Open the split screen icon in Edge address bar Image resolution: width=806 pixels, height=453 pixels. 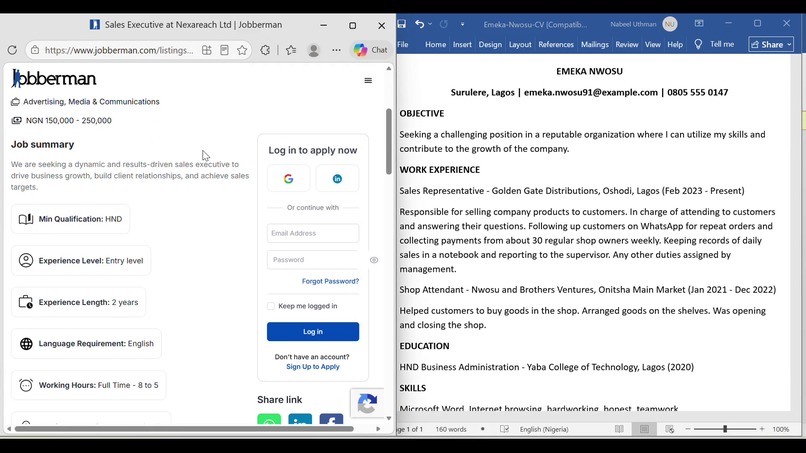207,50
